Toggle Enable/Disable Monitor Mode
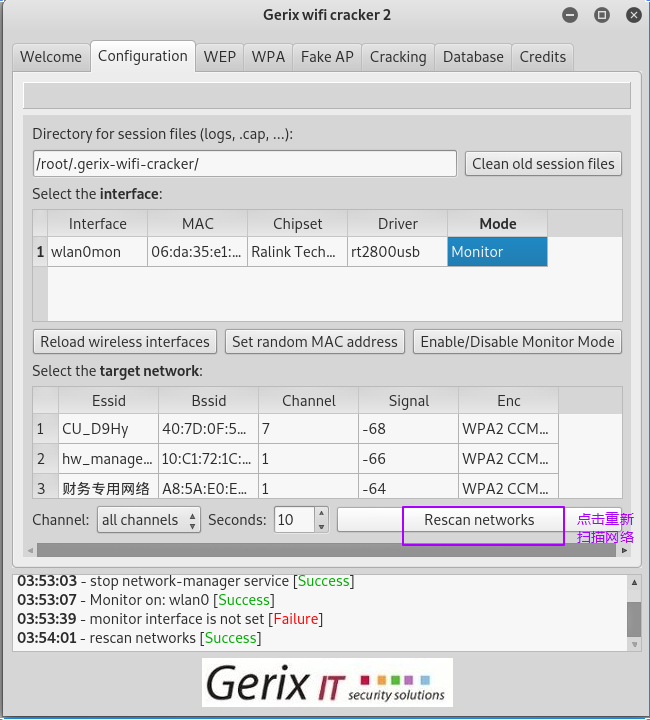This screenshot has height=720, width=650. point(517,342)
